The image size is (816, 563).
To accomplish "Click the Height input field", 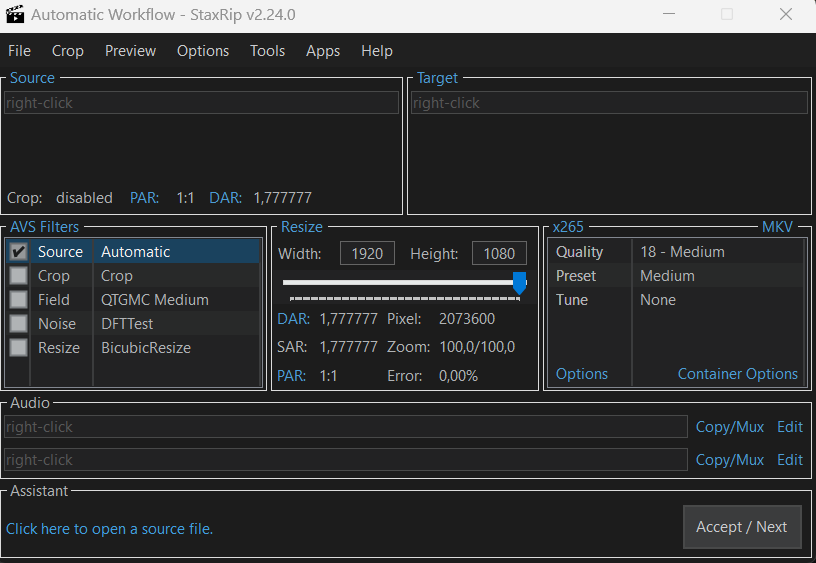I will pyautogui.click(x=499, y=253).
